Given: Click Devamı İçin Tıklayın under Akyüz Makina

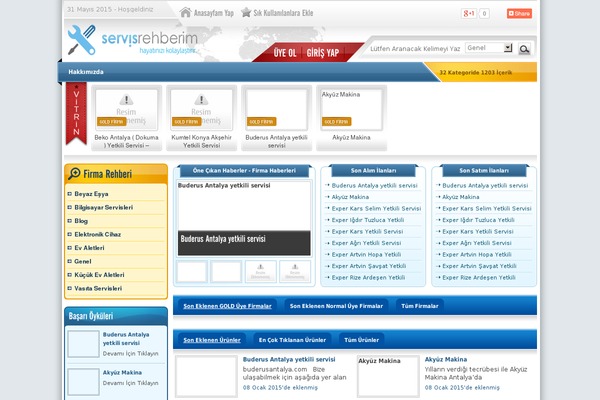Looking at the screenshot, I should (x=130, y=383).
